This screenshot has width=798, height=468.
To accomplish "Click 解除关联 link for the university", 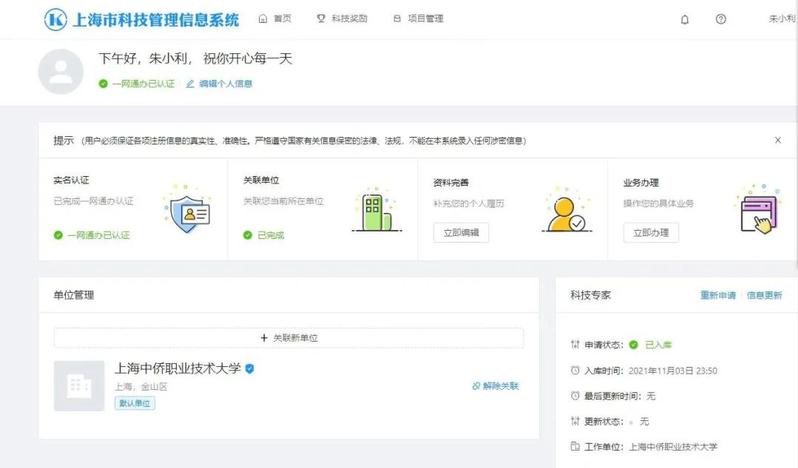I will point(495,386).
